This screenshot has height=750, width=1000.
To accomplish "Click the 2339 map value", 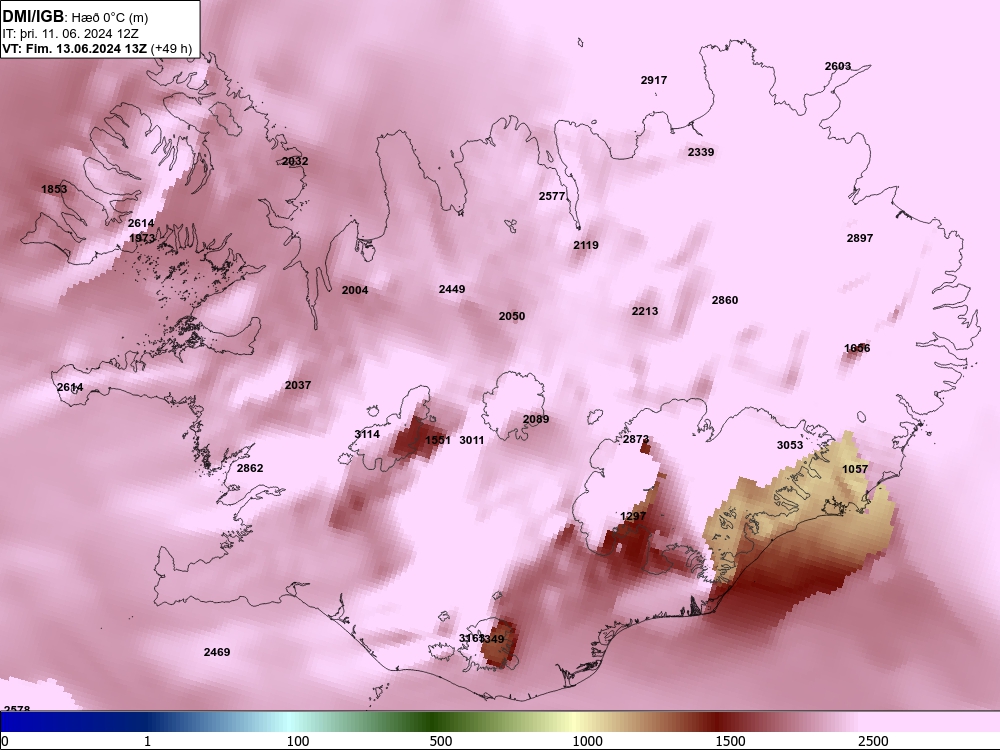I will click(701, 152).
